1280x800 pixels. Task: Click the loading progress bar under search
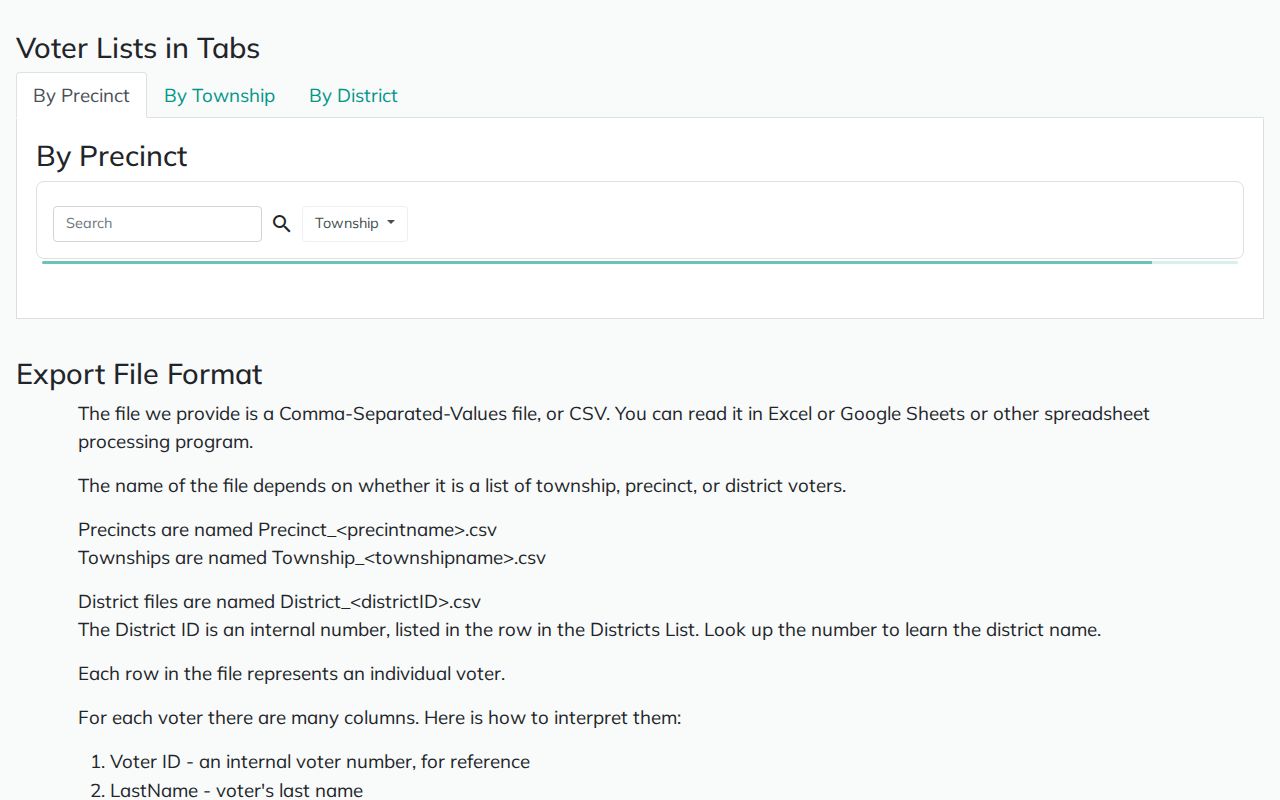640,262
